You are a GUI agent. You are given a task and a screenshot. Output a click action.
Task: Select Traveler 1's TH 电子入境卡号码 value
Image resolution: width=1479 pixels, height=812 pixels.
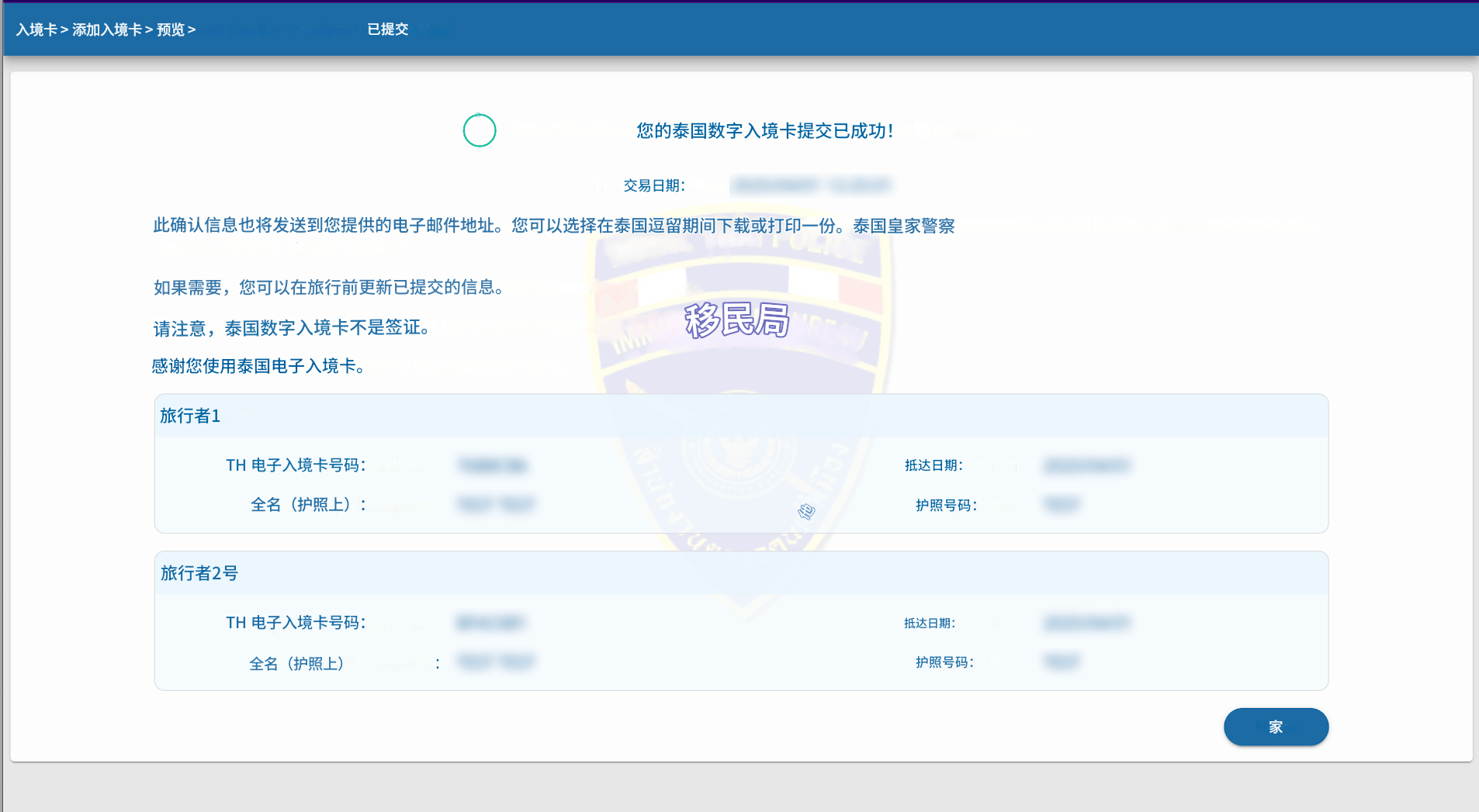coord(493,465)
